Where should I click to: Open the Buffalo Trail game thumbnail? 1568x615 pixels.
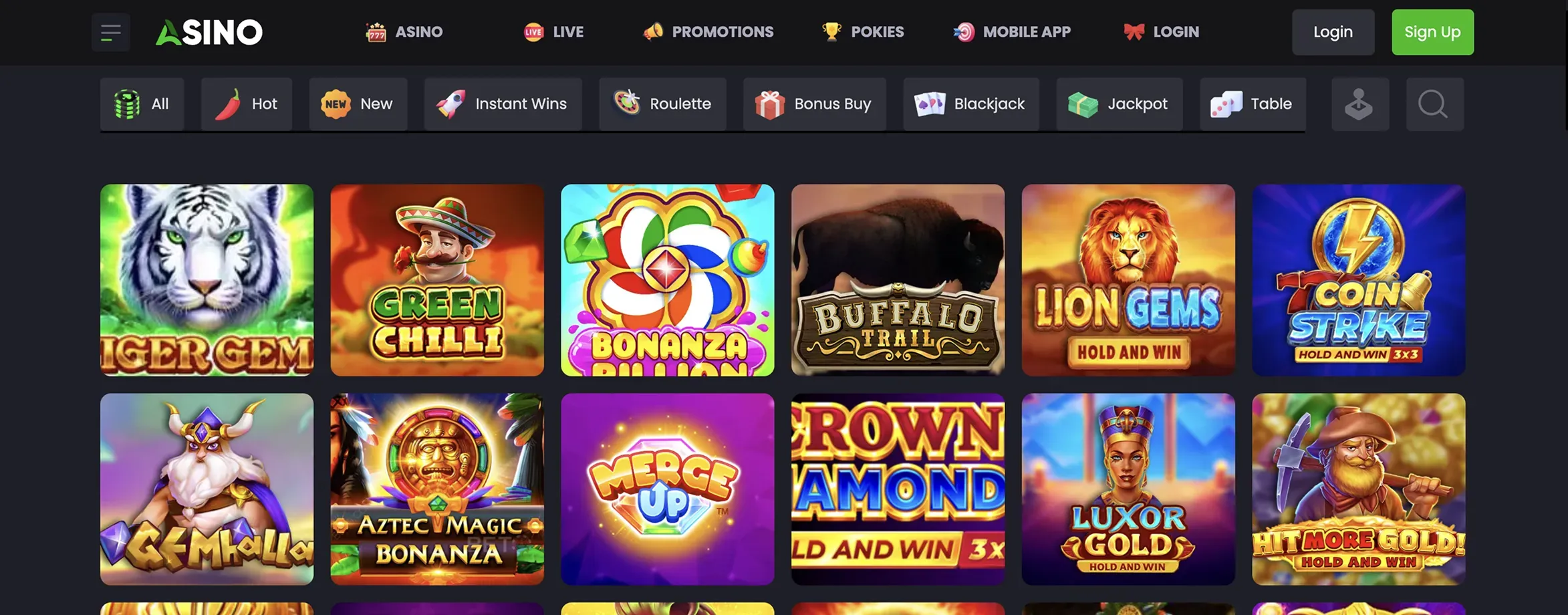[898, 280]
